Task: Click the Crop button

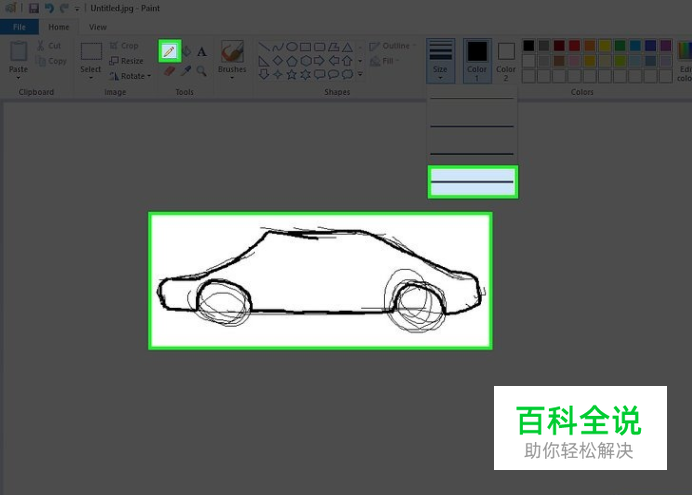Action: click(124, 46)
